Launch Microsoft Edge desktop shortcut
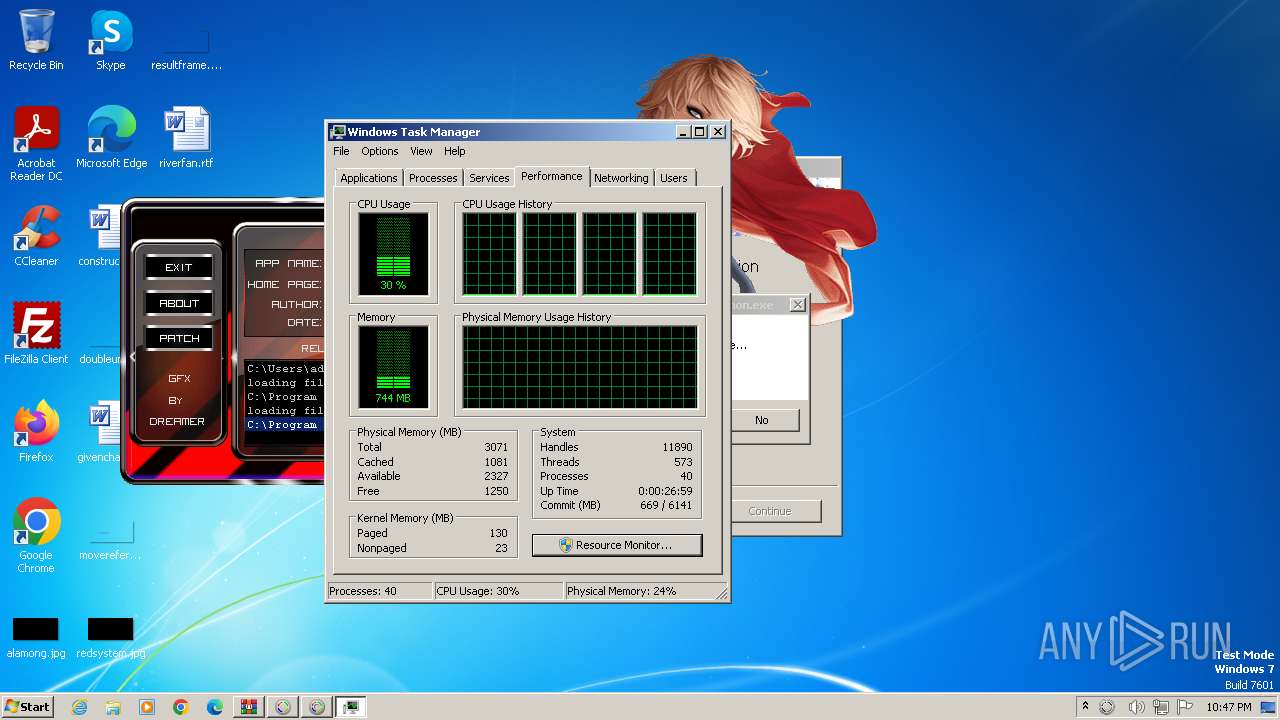This screenshot has width=1280, height=720. 111,137
